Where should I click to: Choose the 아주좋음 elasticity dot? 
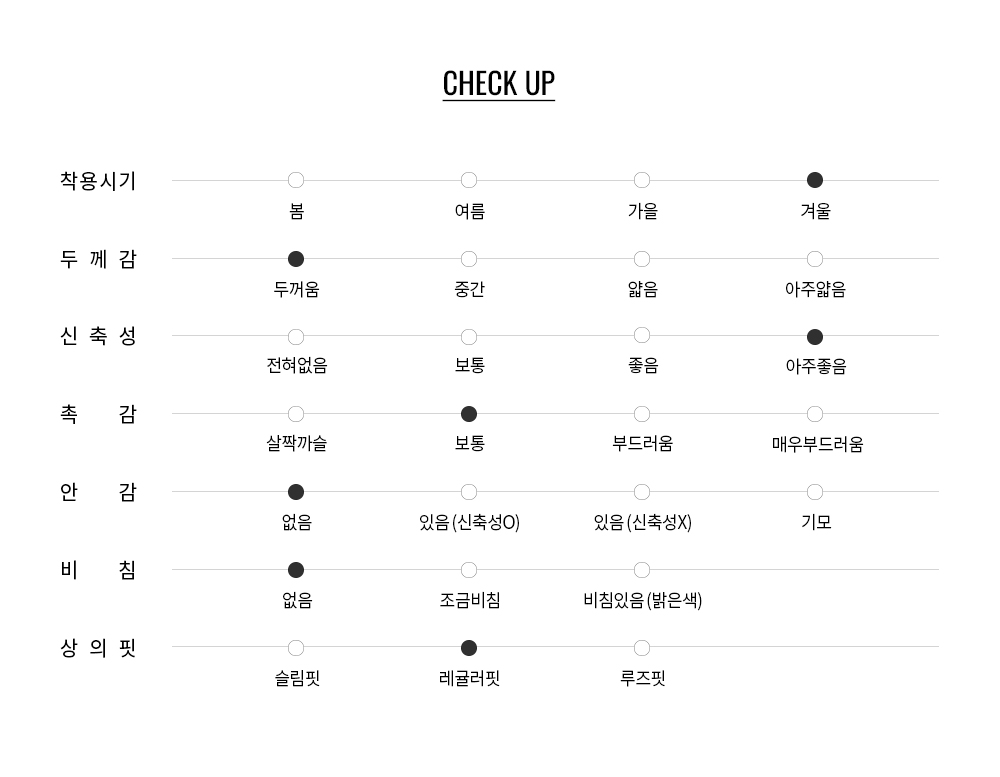815,337
